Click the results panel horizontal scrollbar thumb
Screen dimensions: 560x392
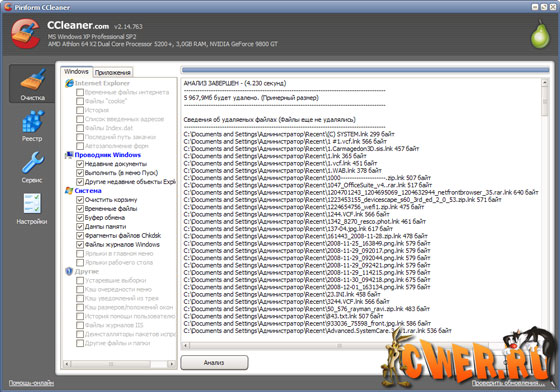(339, 345)
